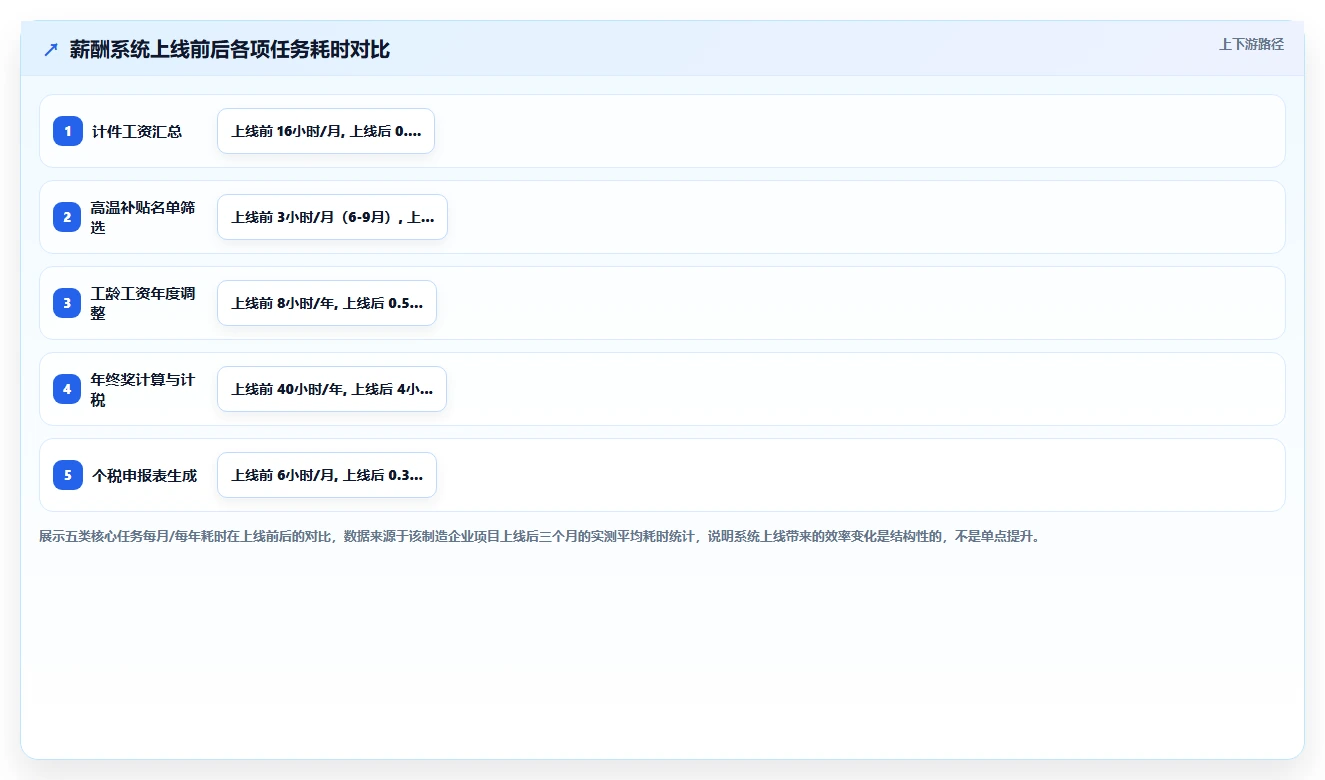Click the 个税申报表生成 label
Screen dimensions: 1325x780
point(144,475)
